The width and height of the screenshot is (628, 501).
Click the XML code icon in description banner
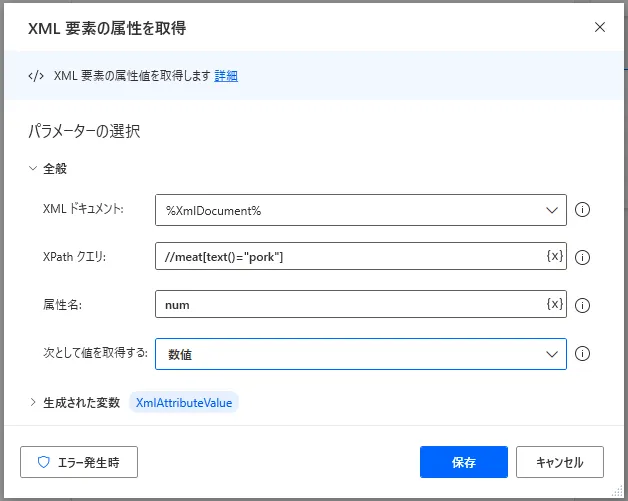[x=36, y=76]
